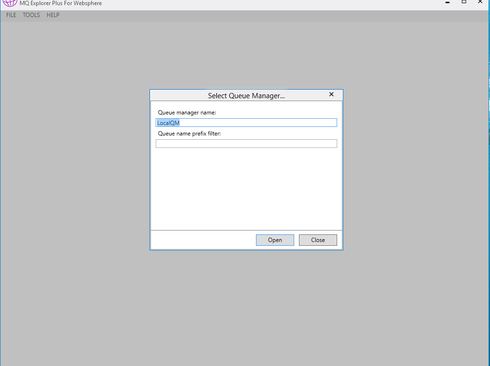Open the TOOLS menu
Image resolution: width=490 pixels, height=366 pixels.
tap(31, 15)
